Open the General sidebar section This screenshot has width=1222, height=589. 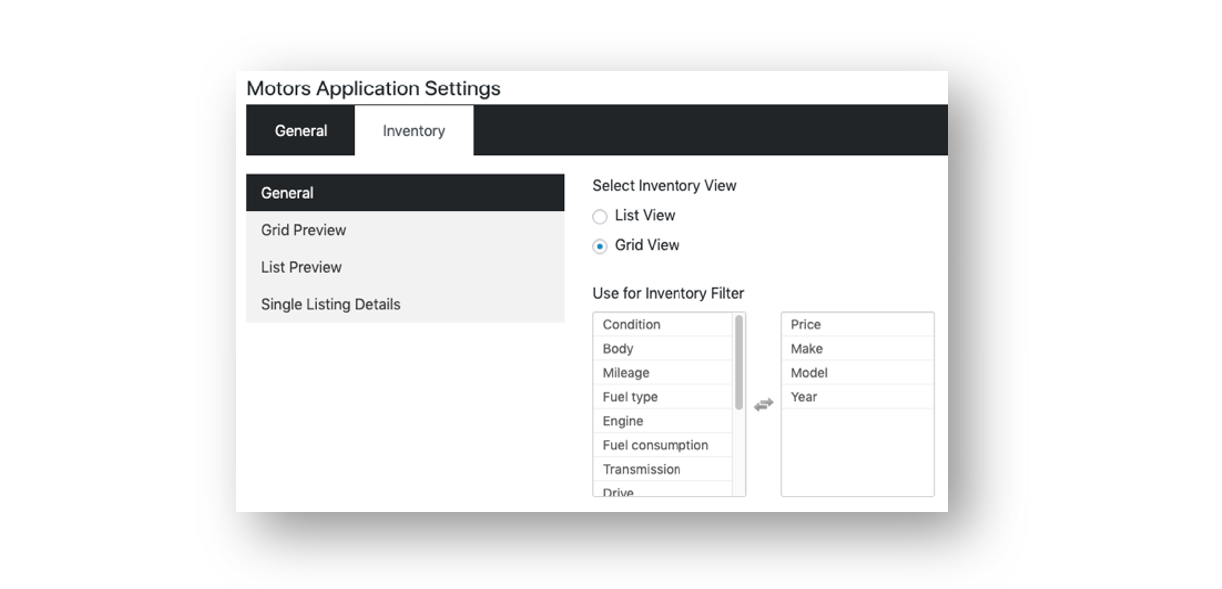(x=405, y=193)
